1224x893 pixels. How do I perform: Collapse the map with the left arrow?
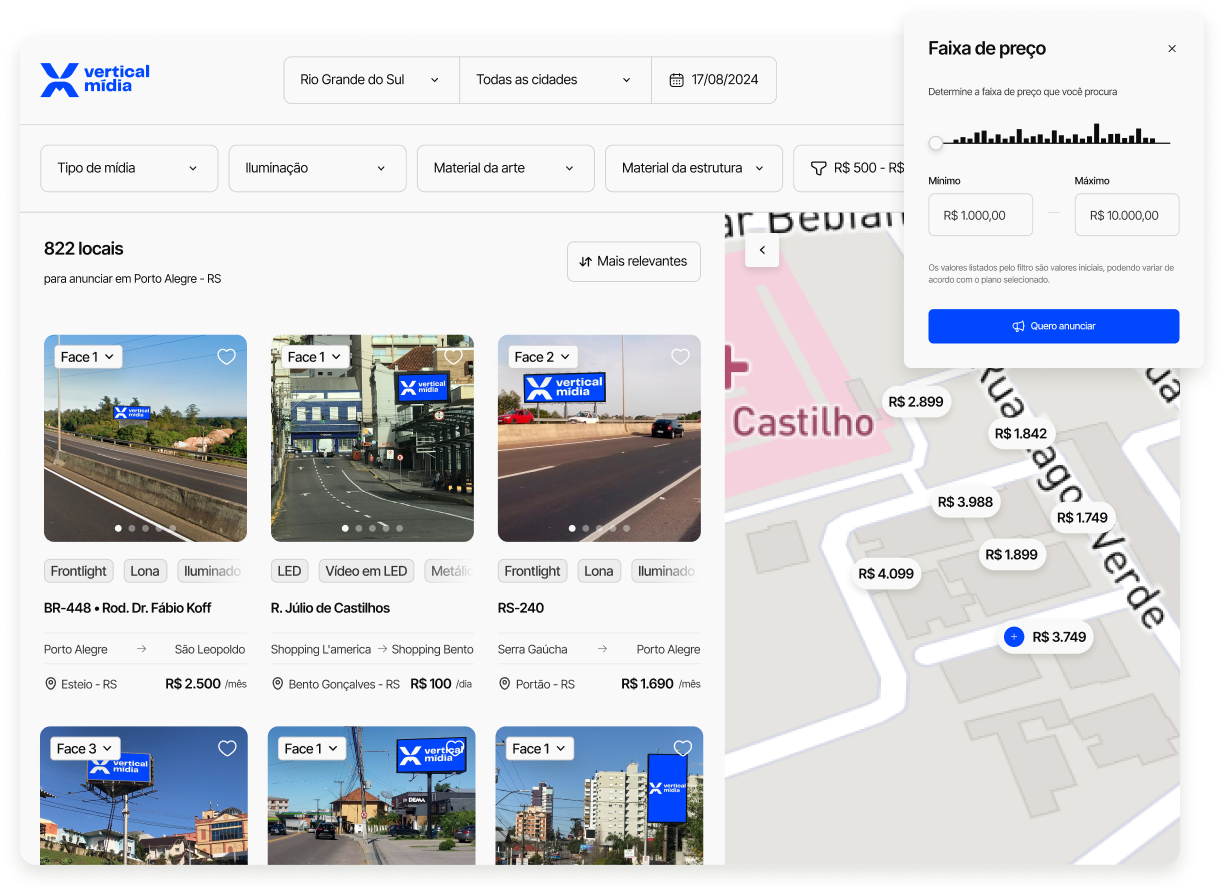762,250
